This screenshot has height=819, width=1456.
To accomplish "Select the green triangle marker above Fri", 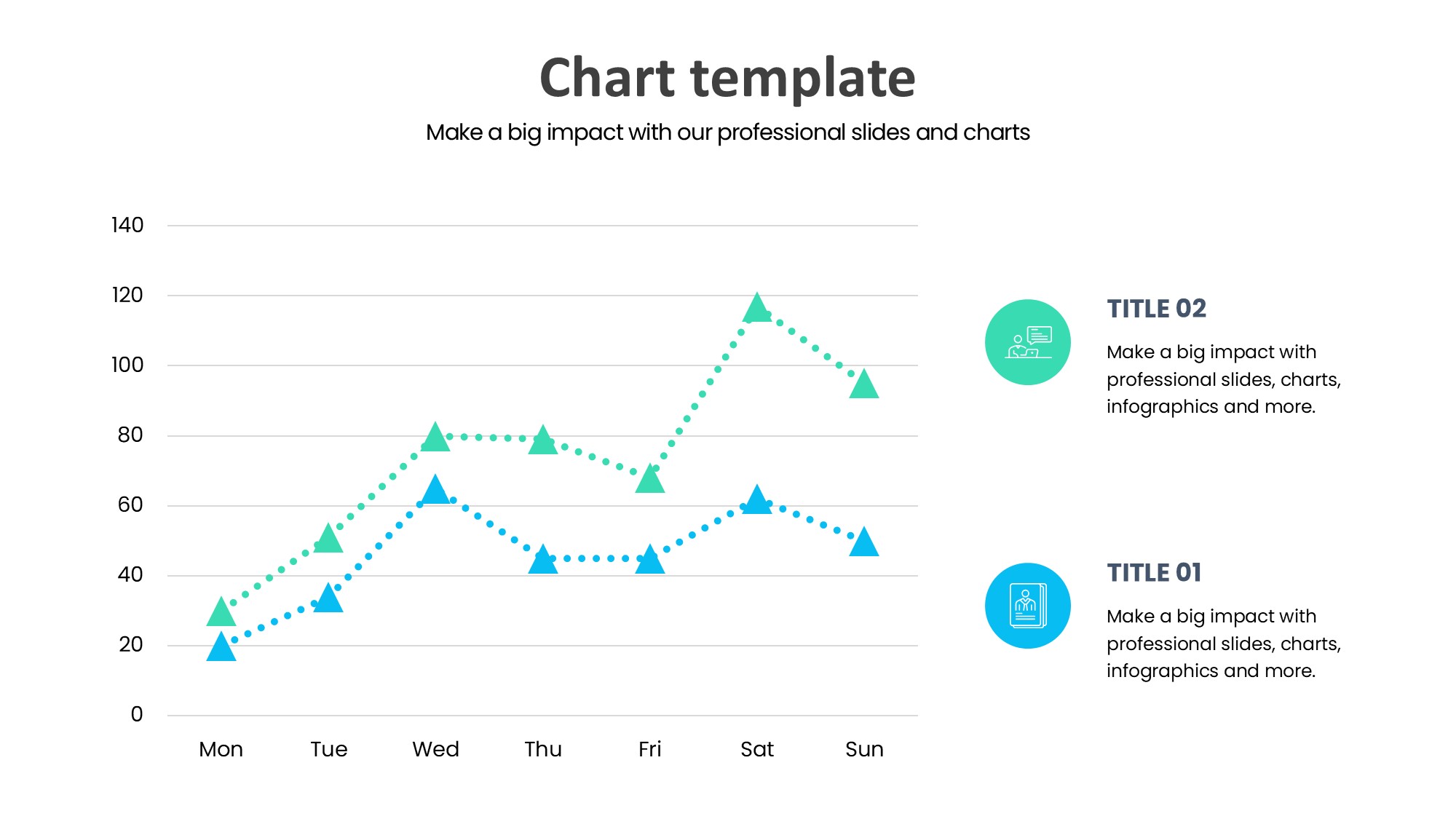I will [650, 480].
